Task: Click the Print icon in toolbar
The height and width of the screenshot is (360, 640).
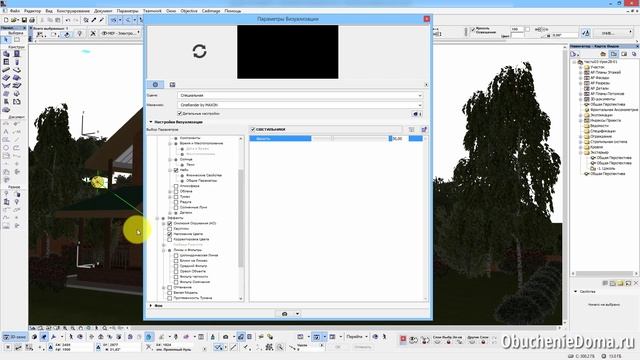Action: click(32, 20)
